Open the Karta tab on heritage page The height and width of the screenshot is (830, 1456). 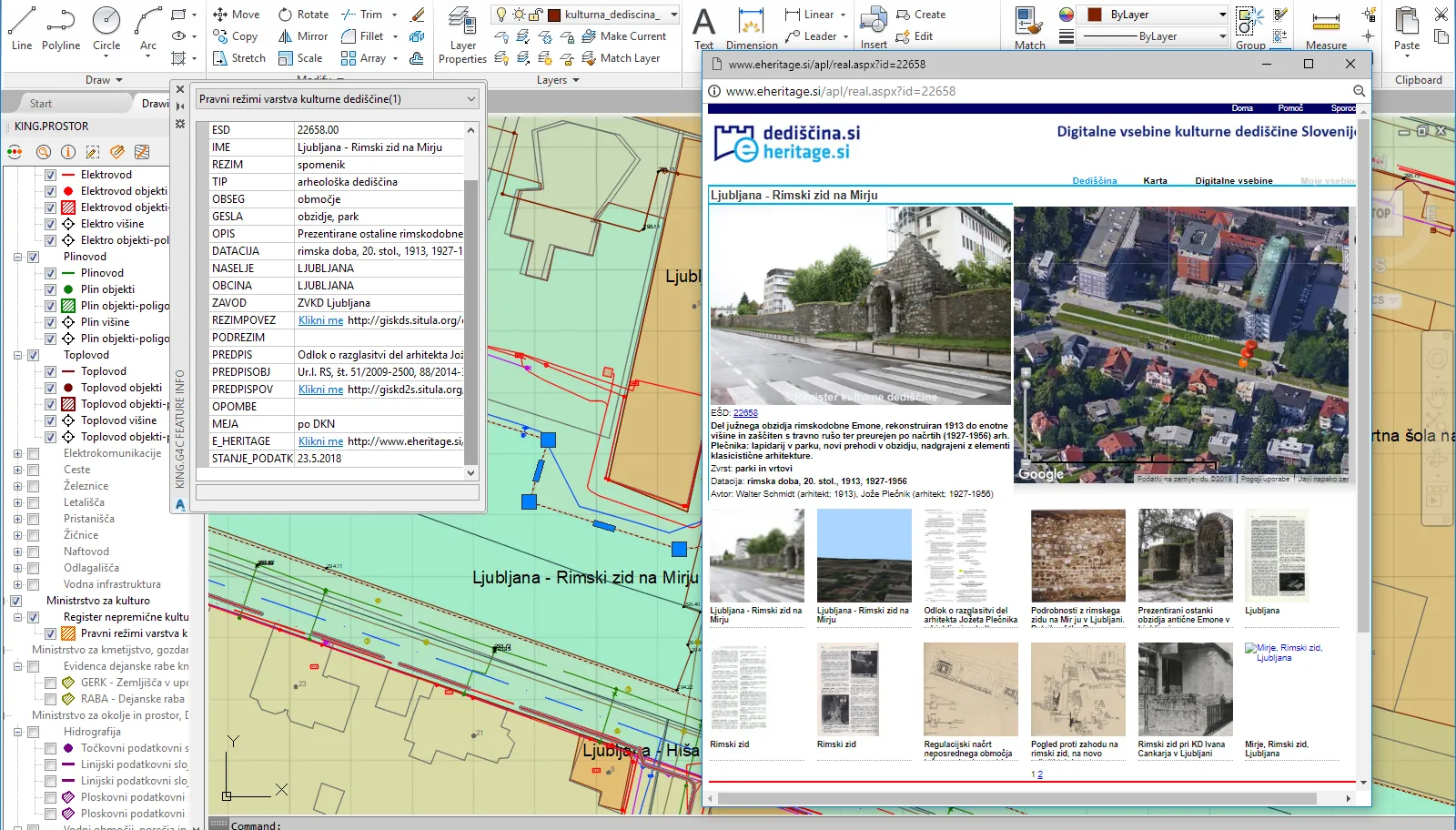1155,180
